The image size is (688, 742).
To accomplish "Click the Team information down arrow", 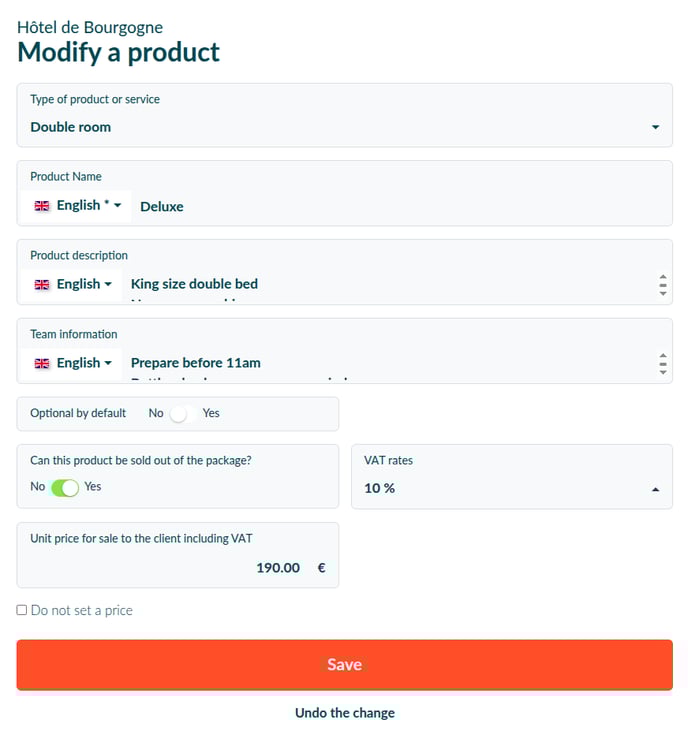I will [663, 372].
